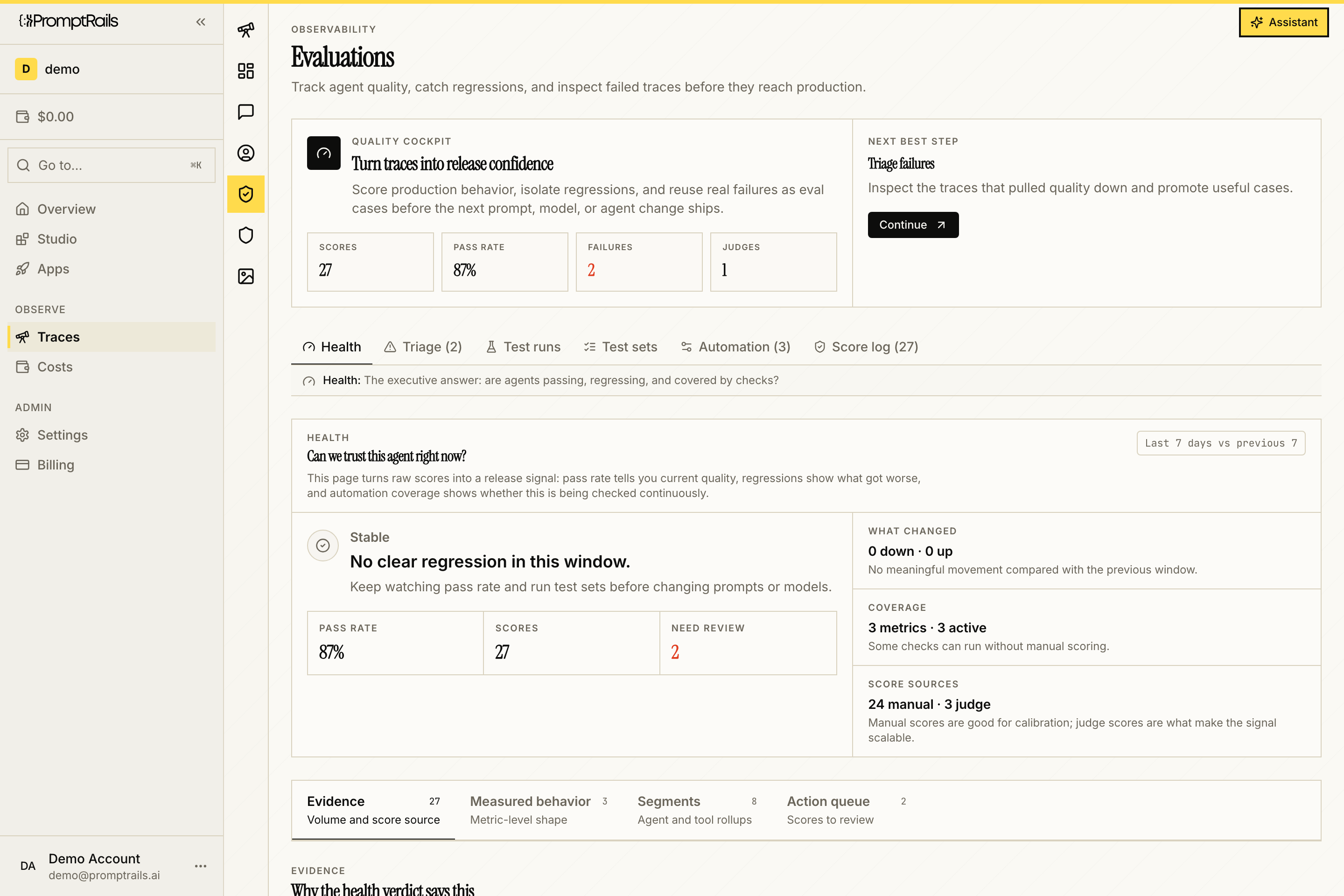1344x896 pixels.
Task: Select the highlighted shield-check Evaluations icon
Action: 246,194
